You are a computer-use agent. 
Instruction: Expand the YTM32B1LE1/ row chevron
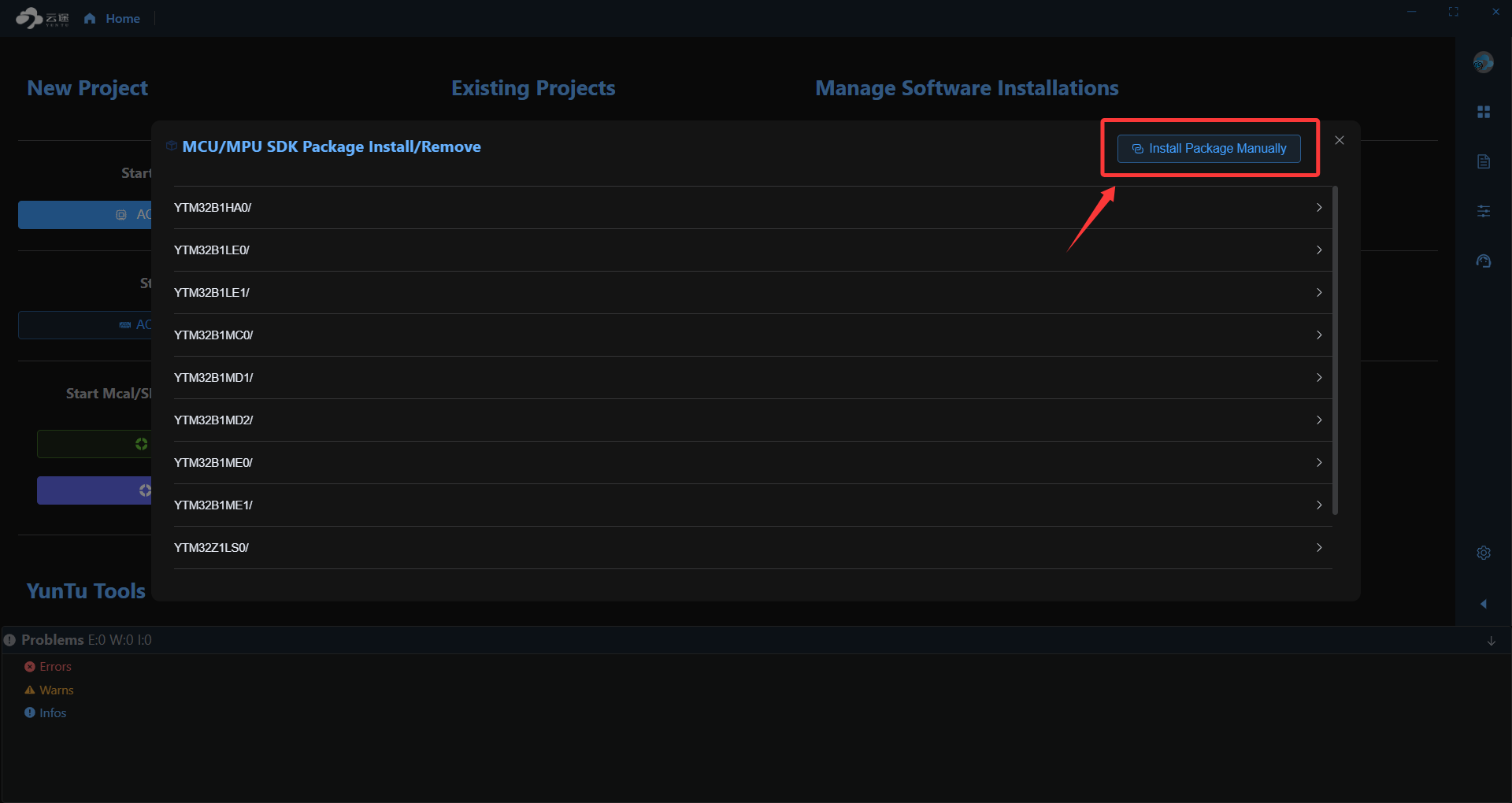pyautogui.click(x=1319, y=293)
